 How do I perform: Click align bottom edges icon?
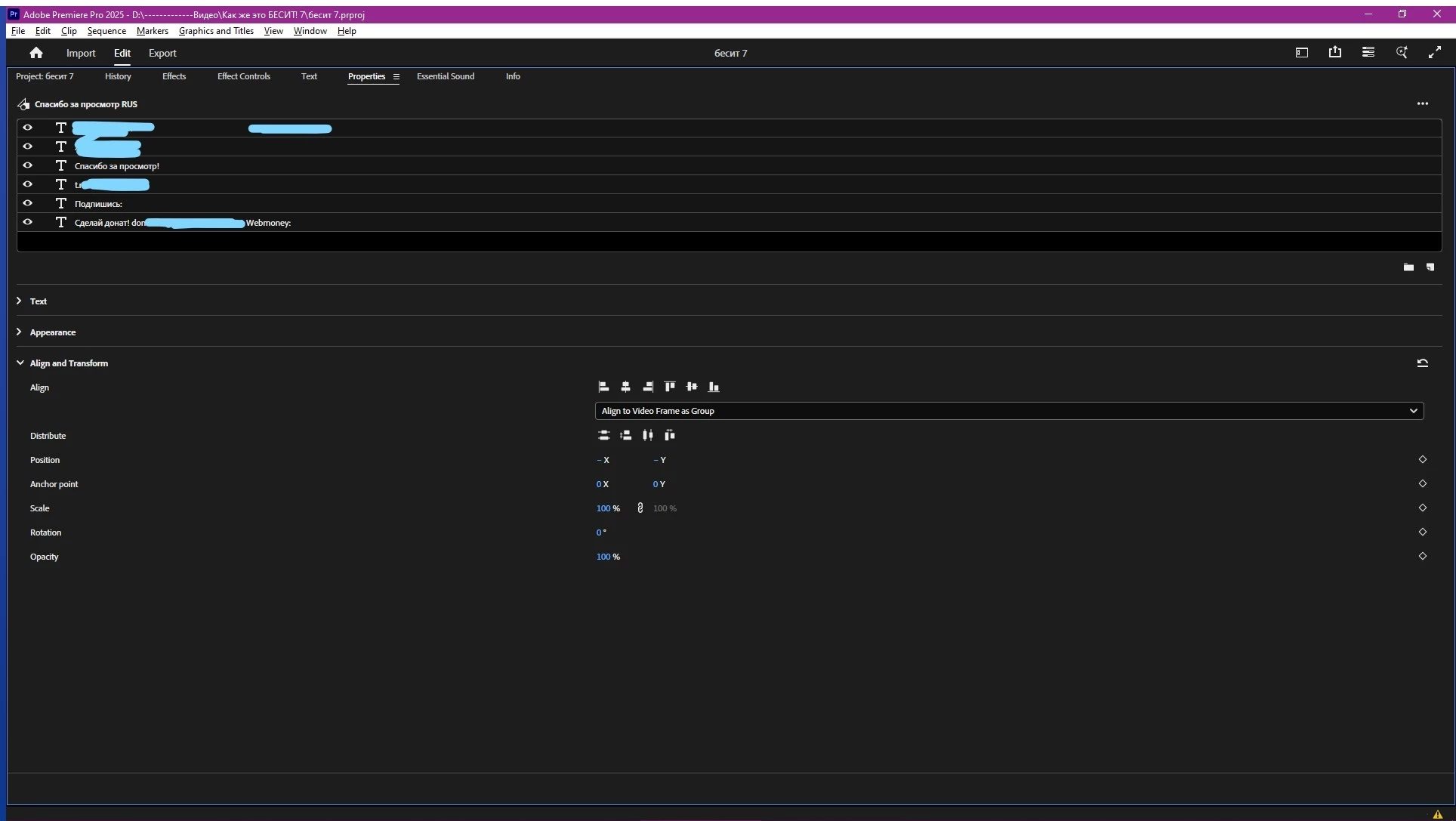pos(714,387)
